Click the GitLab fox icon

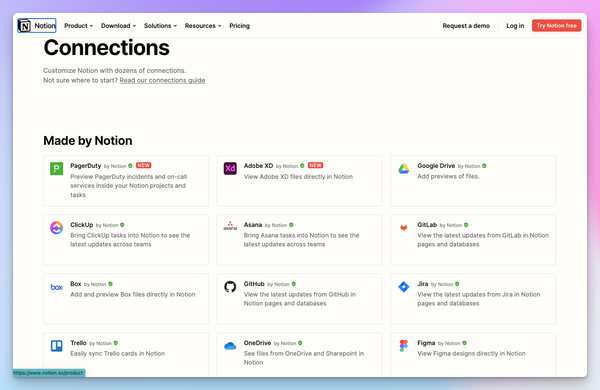(404, 227)
